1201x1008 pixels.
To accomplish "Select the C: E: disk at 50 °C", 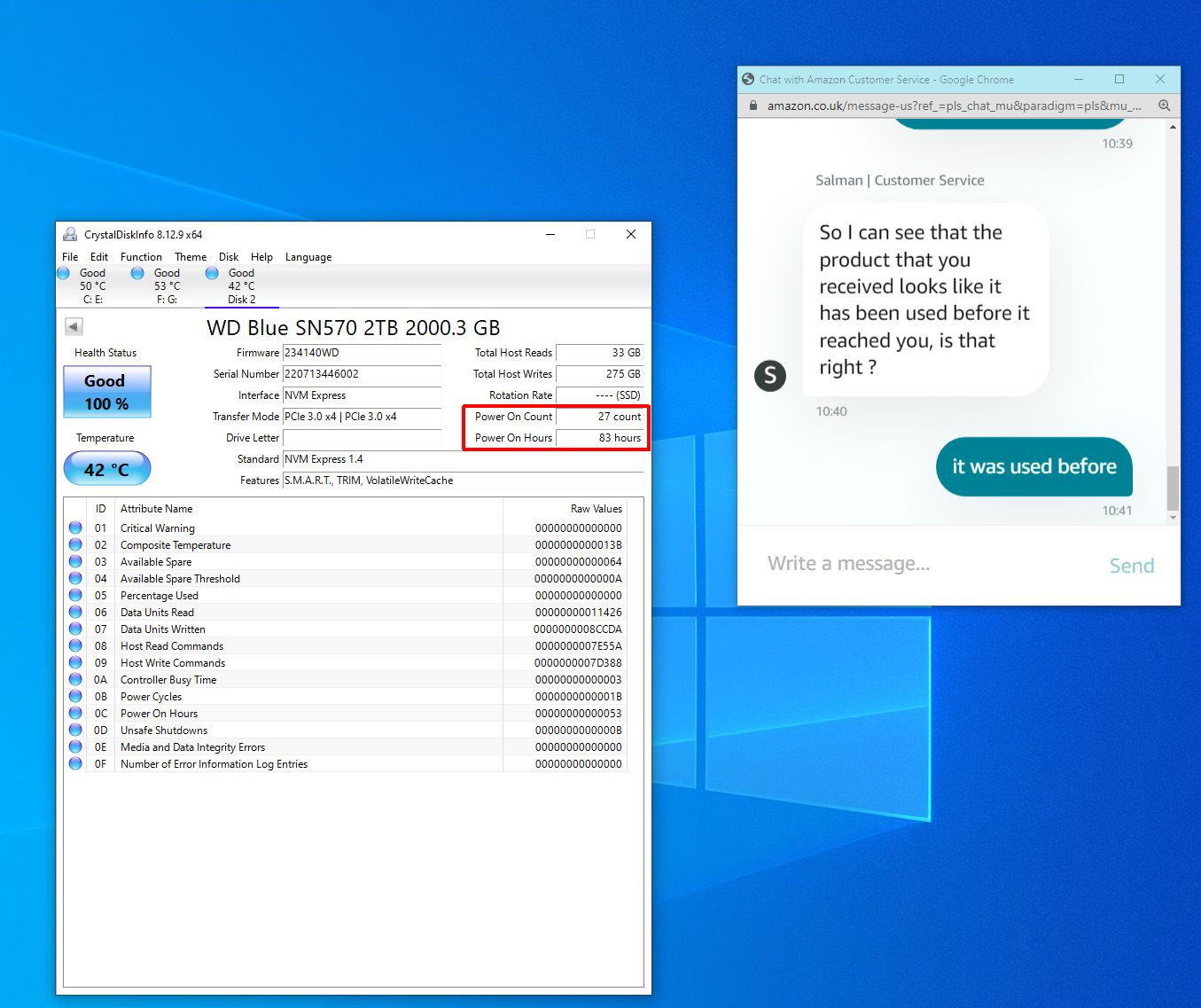I will (x=92, y=286).
